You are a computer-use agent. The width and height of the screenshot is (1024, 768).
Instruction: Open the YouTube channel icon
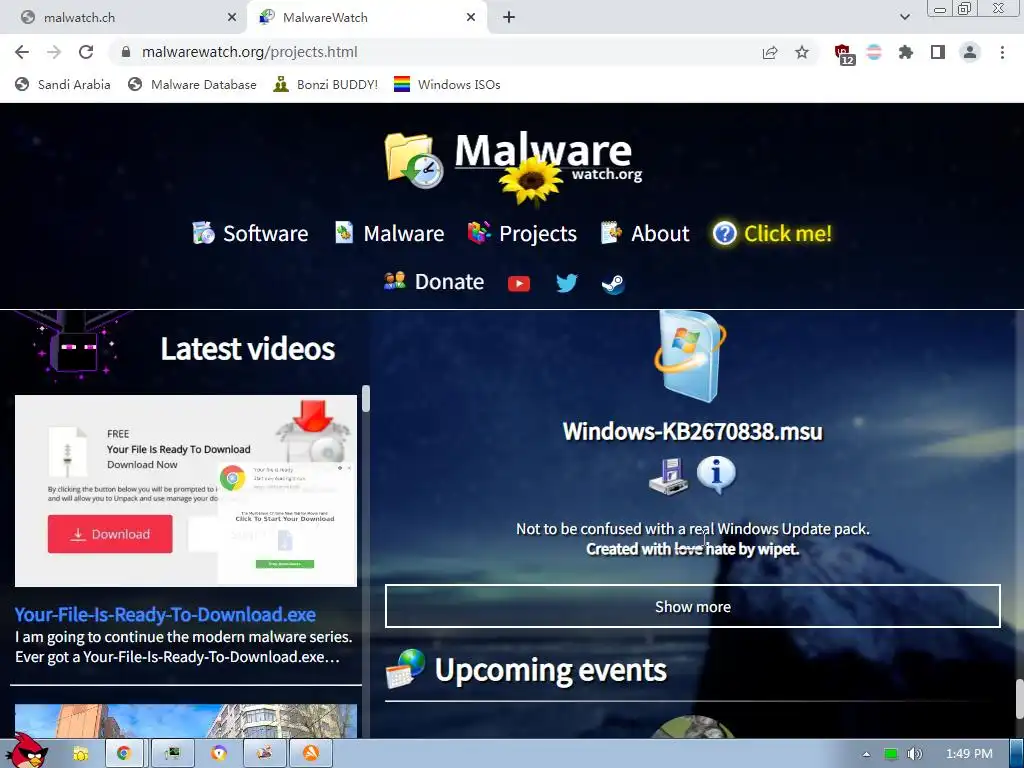(519, 283)
